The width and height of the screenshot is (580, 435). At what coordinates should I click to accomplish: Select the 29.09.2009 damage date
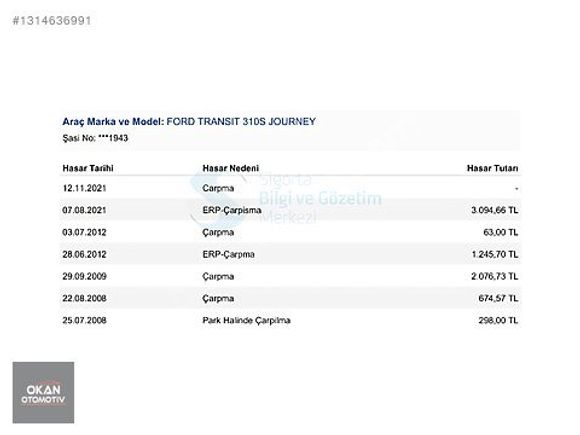point(84,276)
